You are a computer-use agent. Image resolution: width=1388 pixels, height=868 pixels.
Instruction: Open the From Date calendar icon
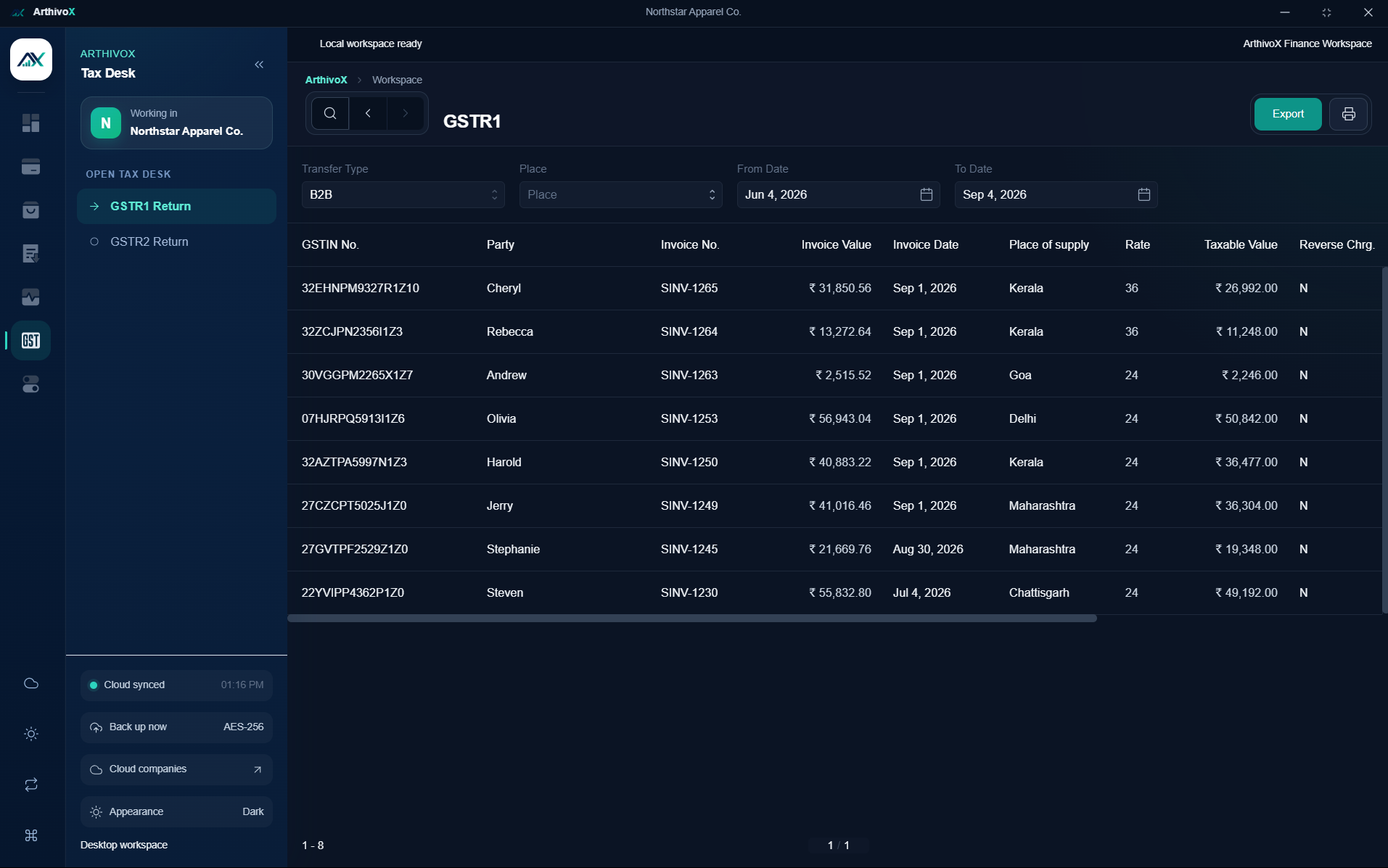tap(927, 194)
